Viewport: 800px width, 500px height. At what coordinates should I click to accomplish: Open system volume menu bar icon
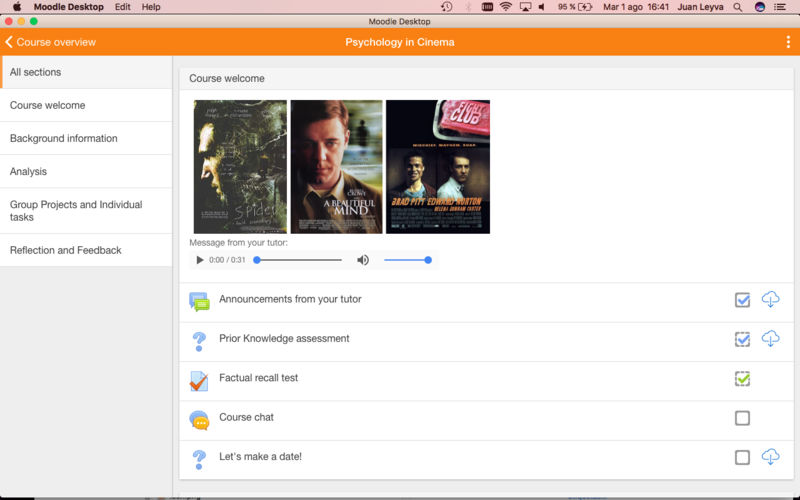point(542,7)
